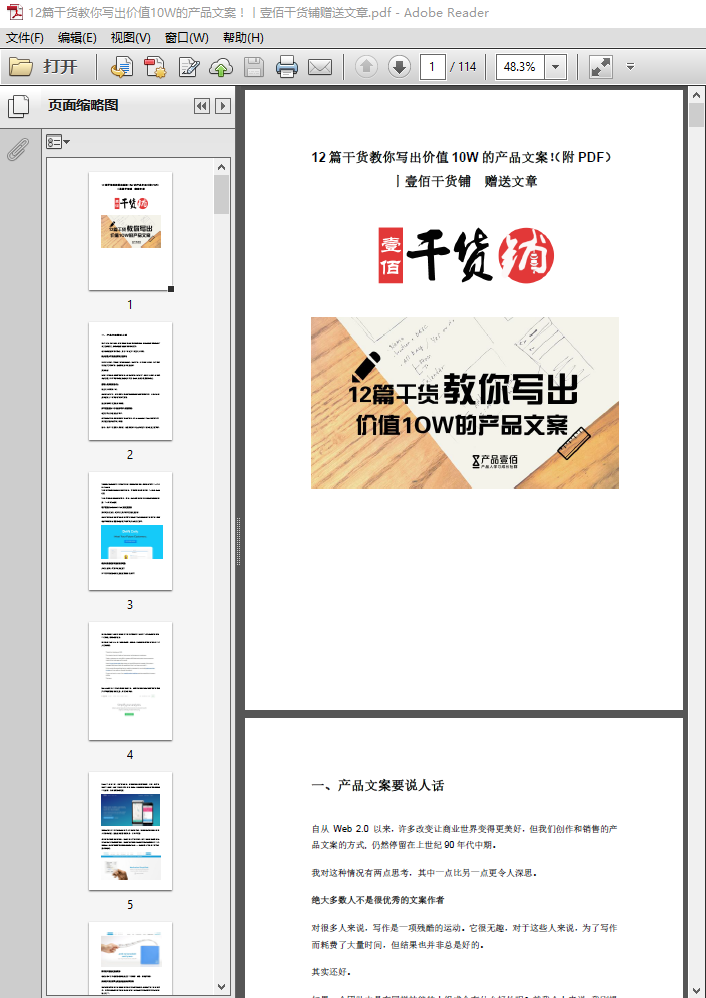Select the partially visible page 6 thumbnail
Image resolution: width=706 pixels, height=998 pixels.
(131, 959)
